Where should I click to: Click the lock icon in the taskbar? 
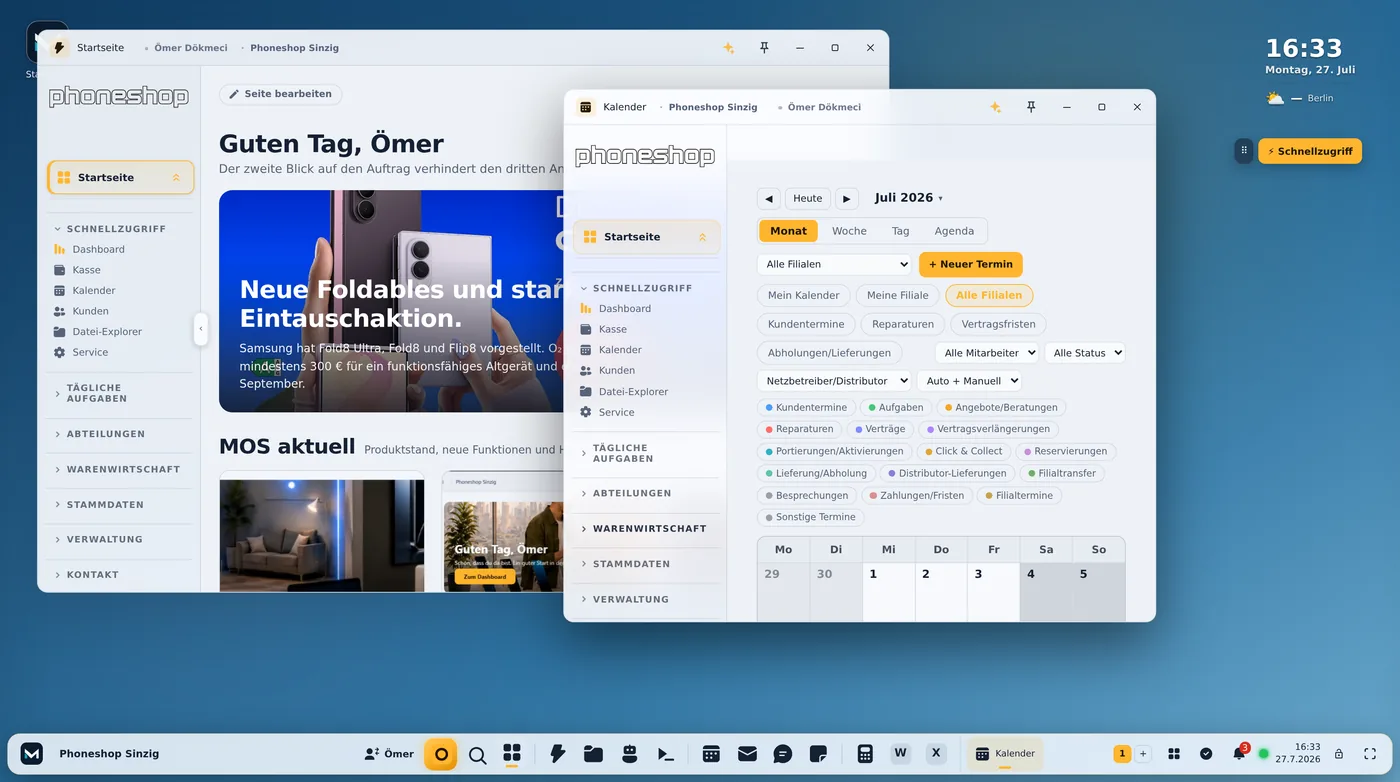point(1339,754)
